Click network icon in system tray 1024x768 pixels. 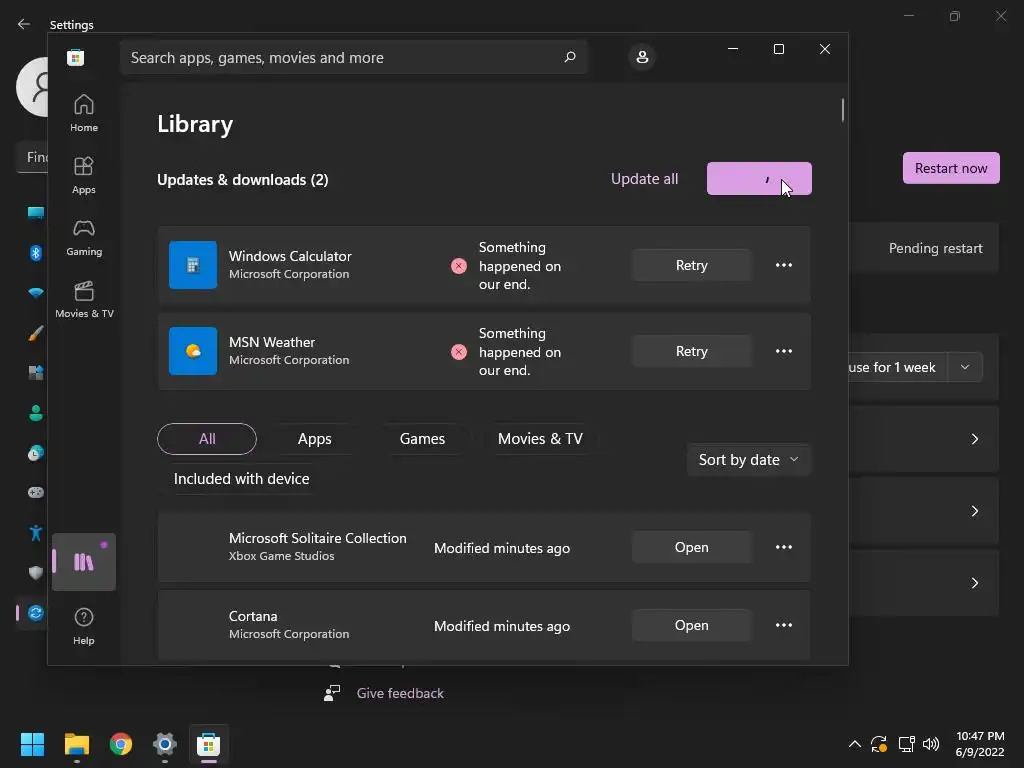[x=906, y=744]
